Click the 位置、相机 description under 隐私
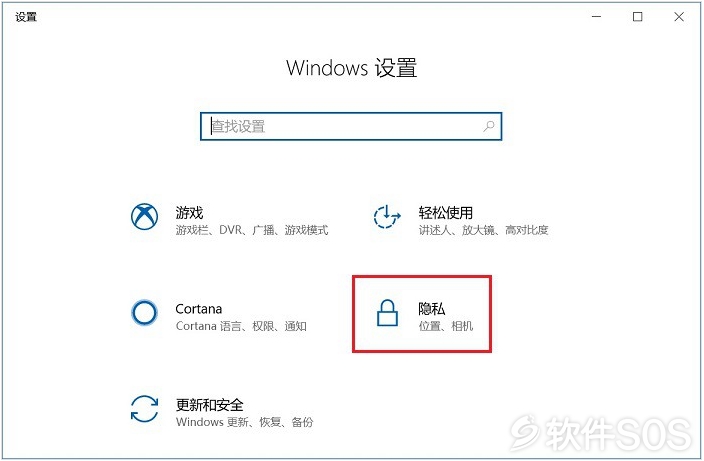Image resolution: width=704 pixels, height=461 pixels. [445, 326]
